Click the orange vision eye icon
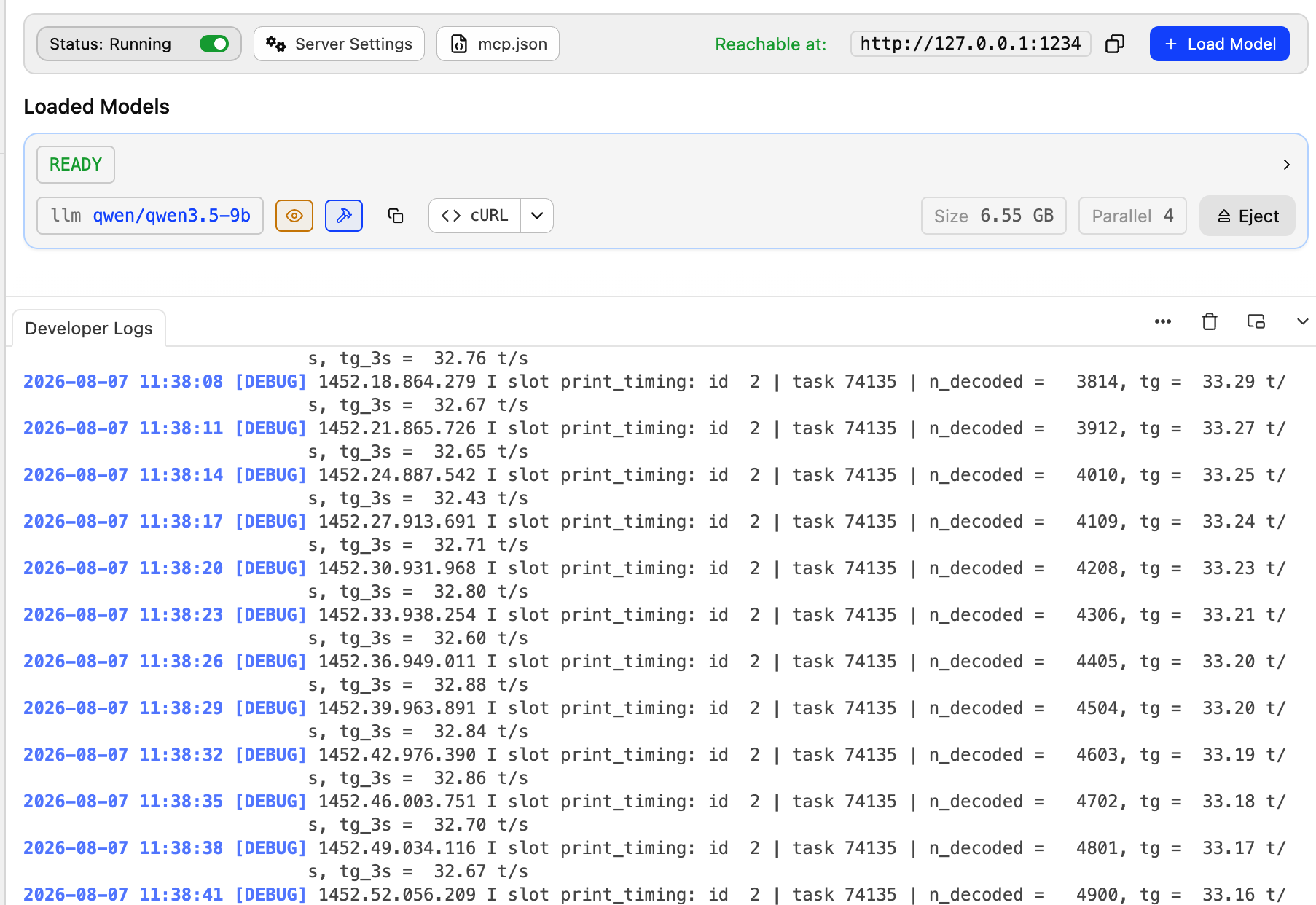 pos(294,216)
